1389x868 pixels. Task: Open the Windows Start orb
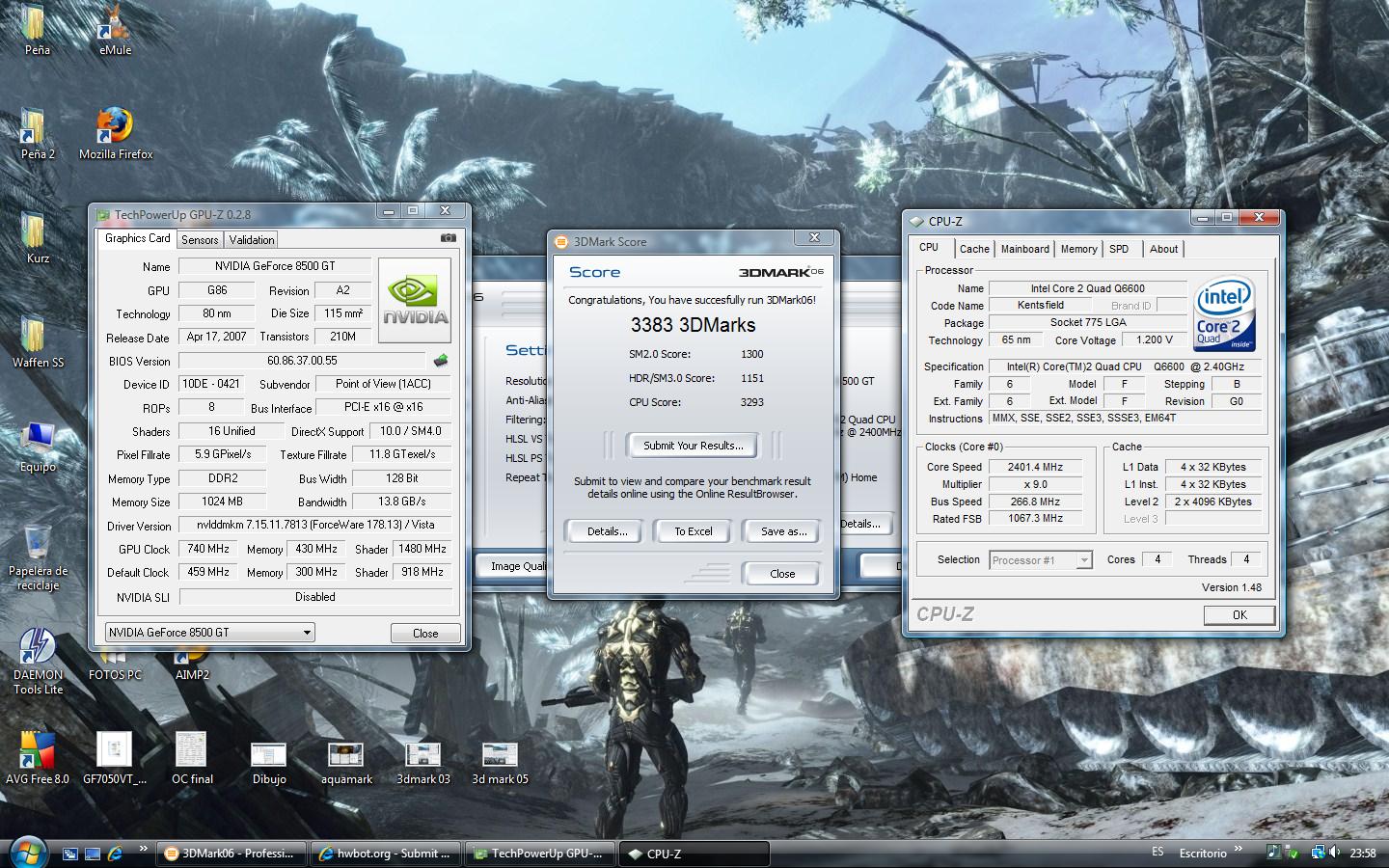click(x=26, y=852)
